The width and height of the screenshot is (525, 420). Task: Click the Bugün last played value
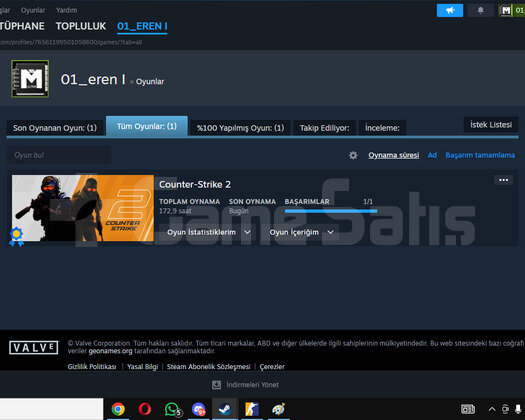239,211
